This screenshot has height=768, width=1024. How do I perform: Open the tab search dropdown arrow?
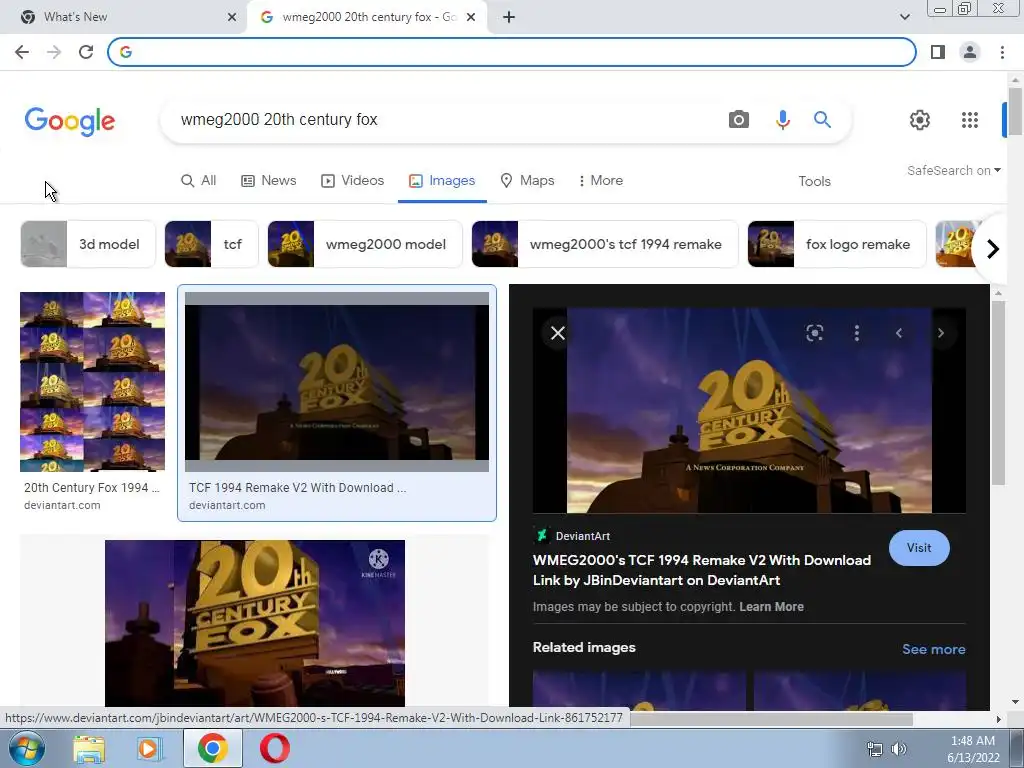tap(904, 17)
